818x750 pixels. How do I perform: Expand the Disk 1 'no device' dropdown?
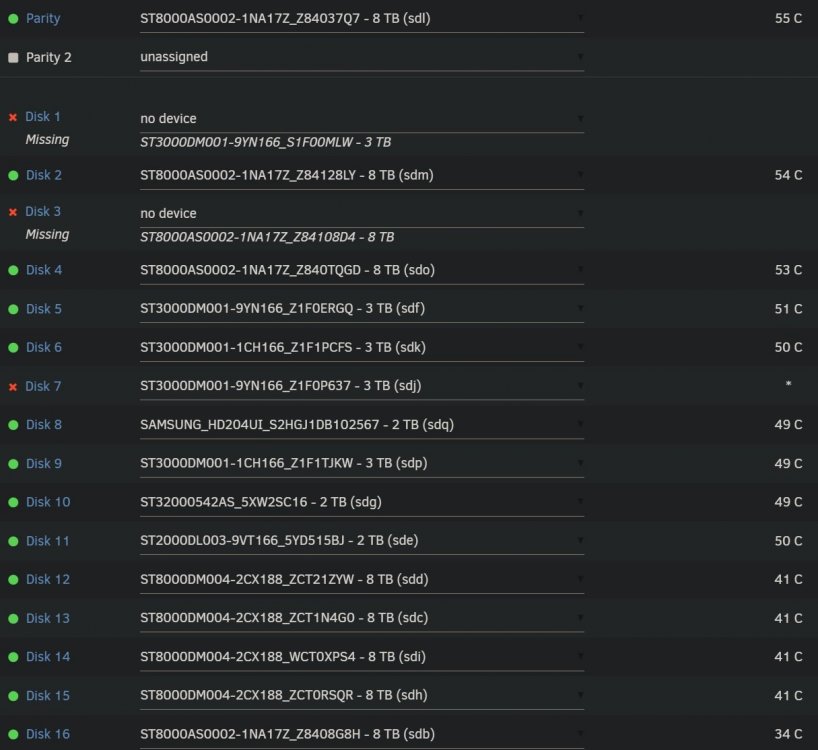[362, 119]
